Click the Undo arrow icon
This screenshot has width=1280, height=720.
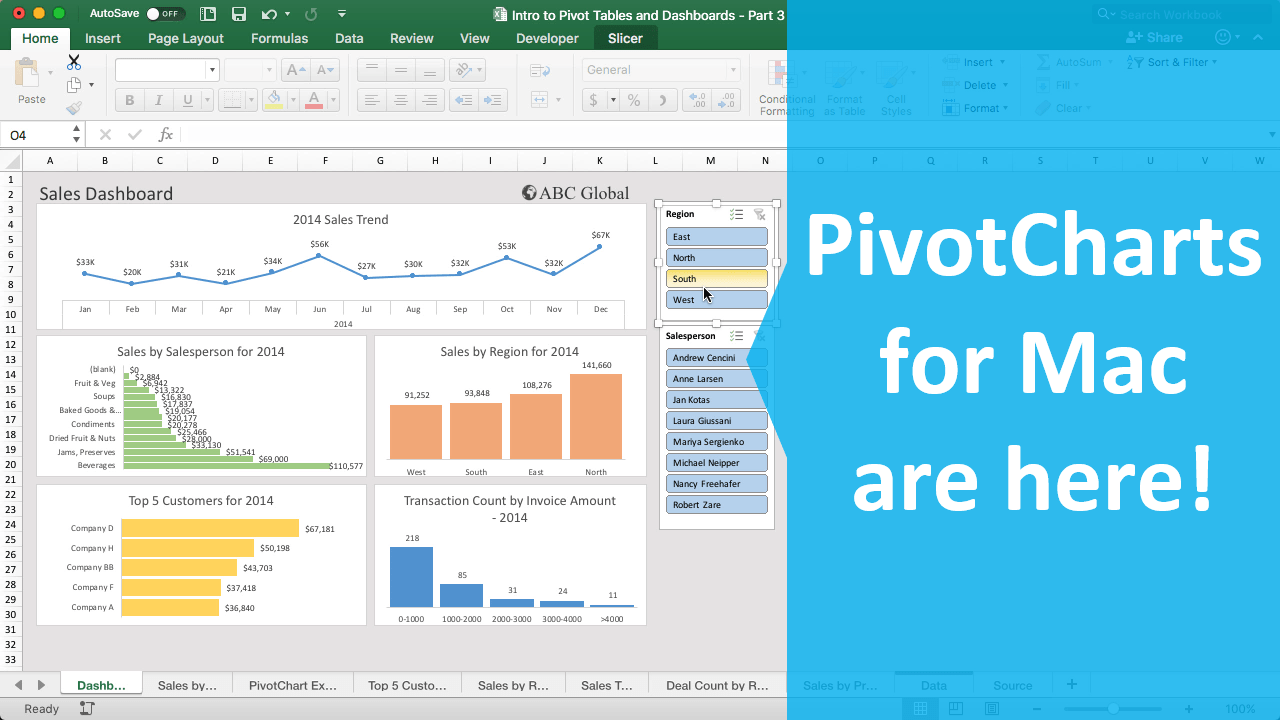click(x=268, y=14)
